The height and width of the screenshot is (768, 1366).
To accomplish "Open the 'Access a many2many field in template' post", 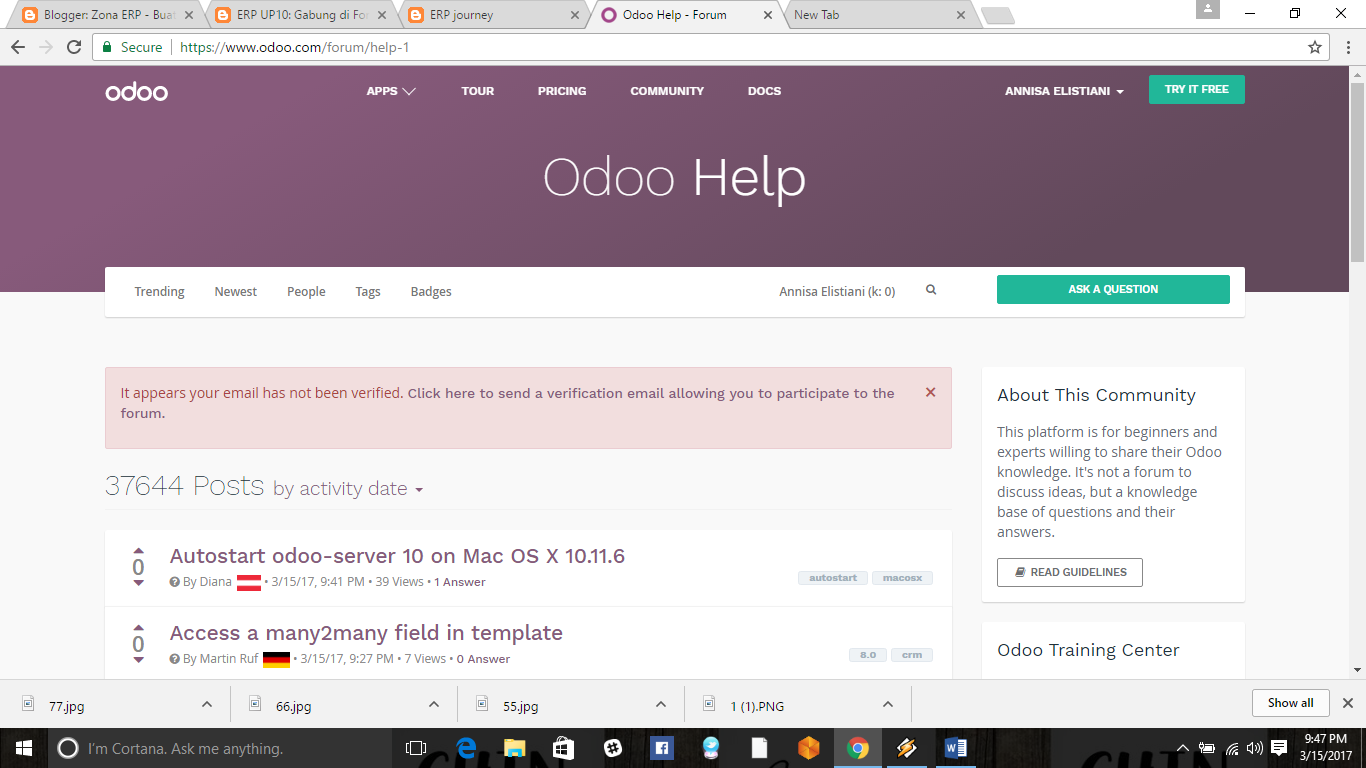I will click(366, 633).
